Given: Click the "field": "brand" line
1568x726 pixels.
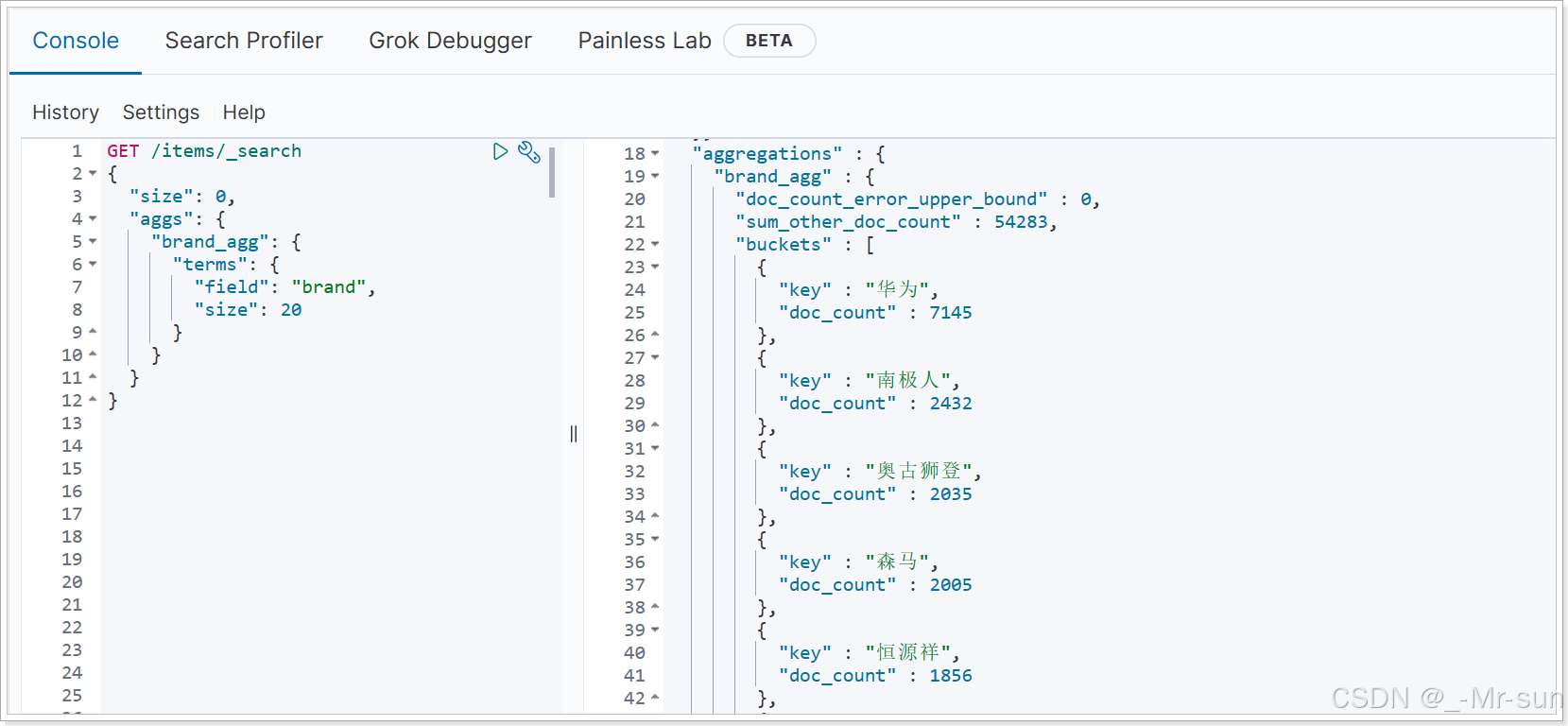Looking at the screenshot, I should tap(284, 287).
